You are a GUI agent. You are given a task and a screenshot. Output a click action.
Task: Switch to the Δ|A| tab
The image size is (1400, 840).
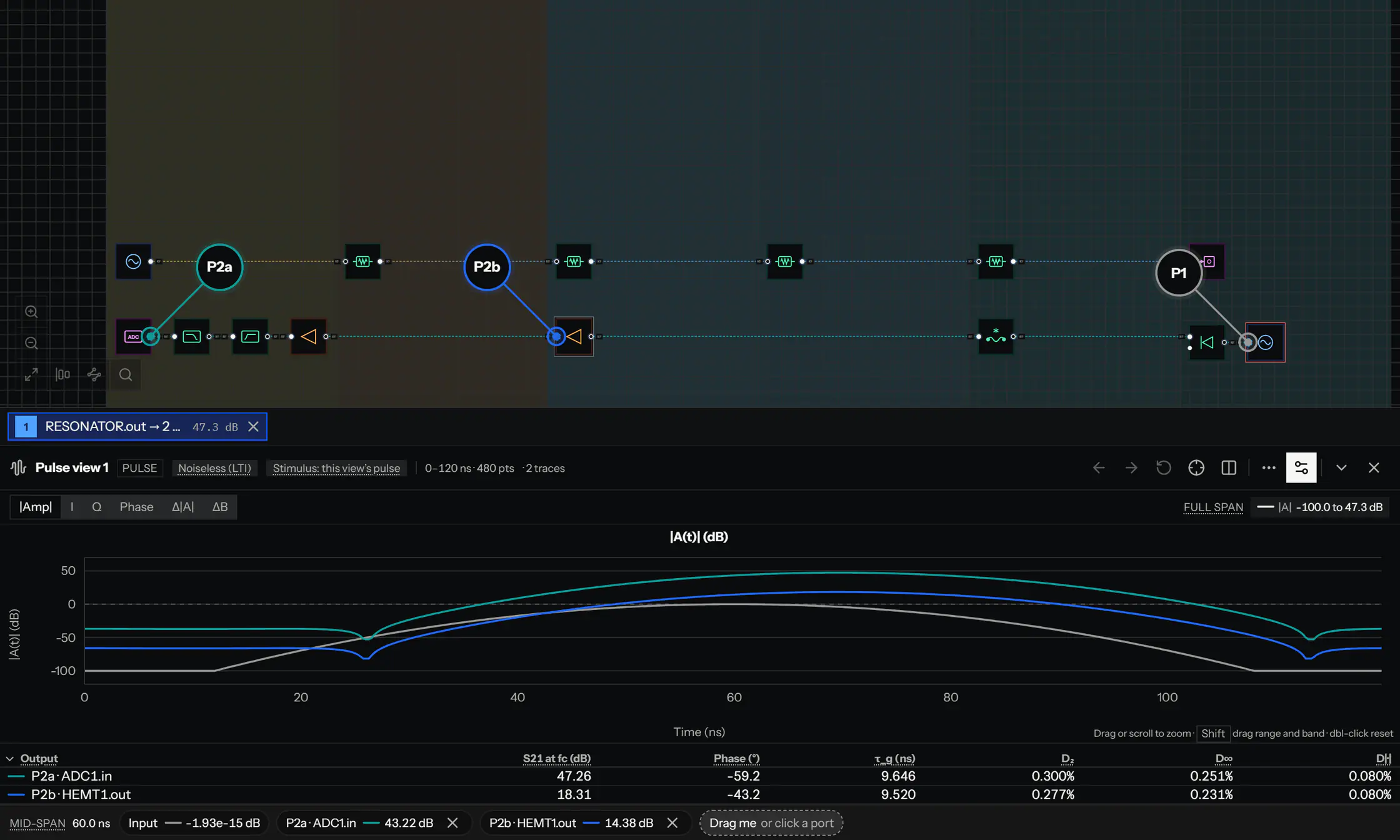[183, 506]
